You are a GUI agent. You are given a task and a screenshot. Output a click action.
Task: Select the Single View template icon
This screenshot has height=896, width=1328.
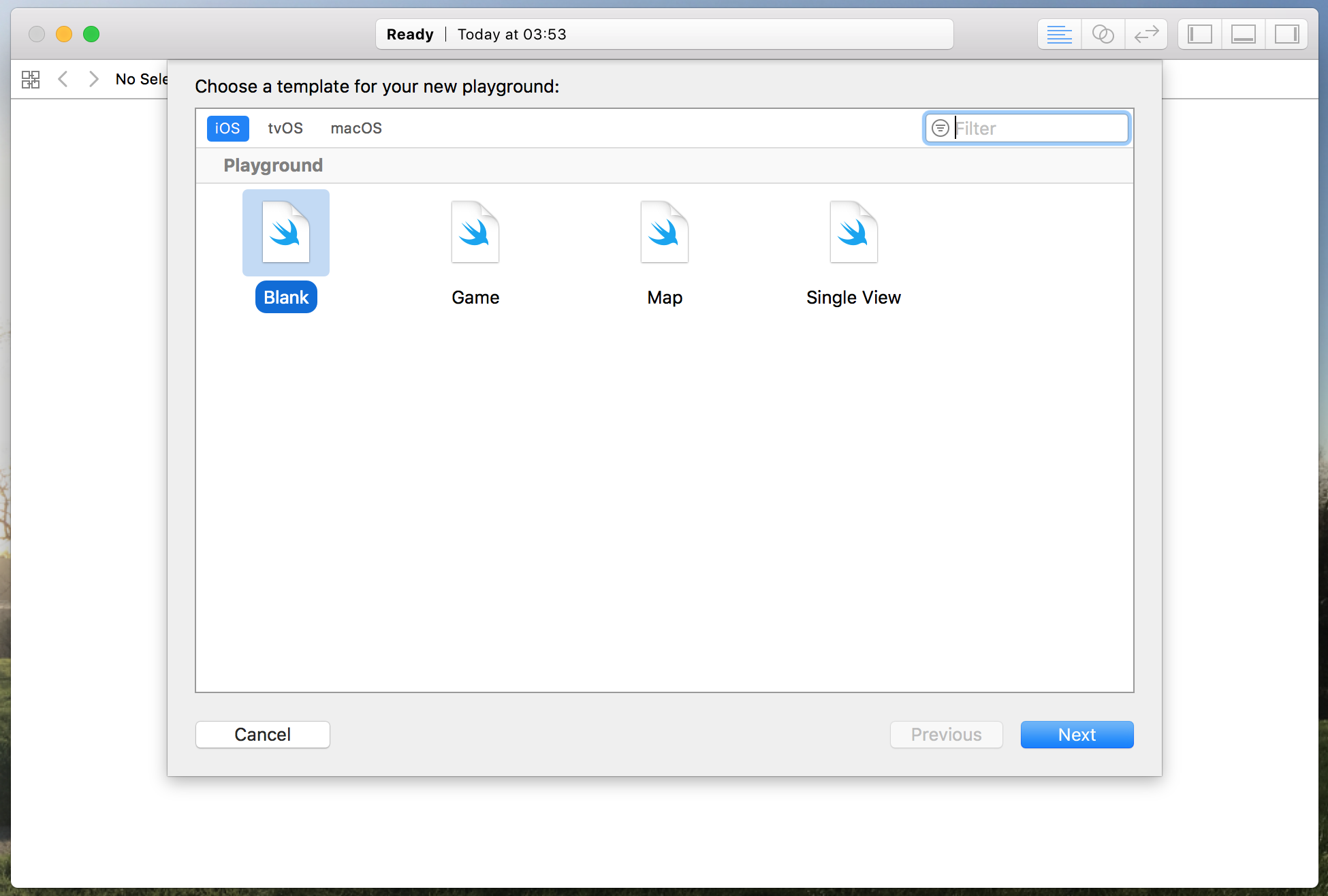pos(853,233)
